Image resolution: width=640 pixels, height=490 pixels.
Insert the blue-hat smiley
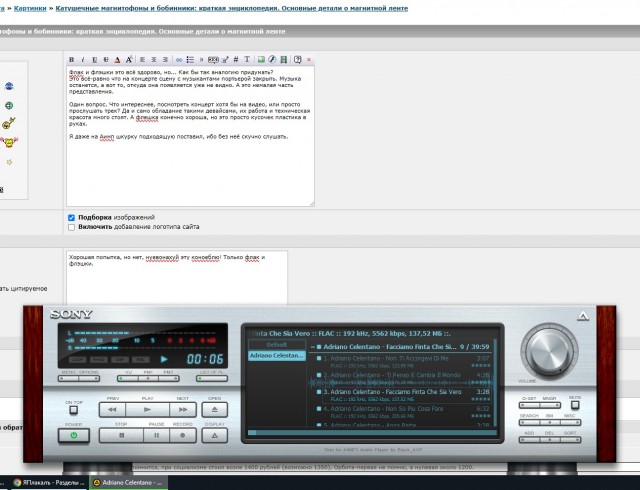[9, 86]
